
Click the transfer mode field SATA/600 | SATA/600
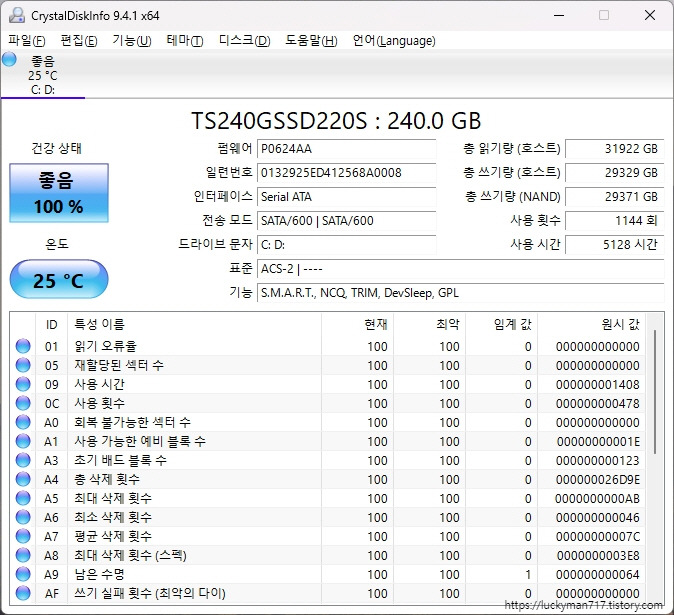346,221
